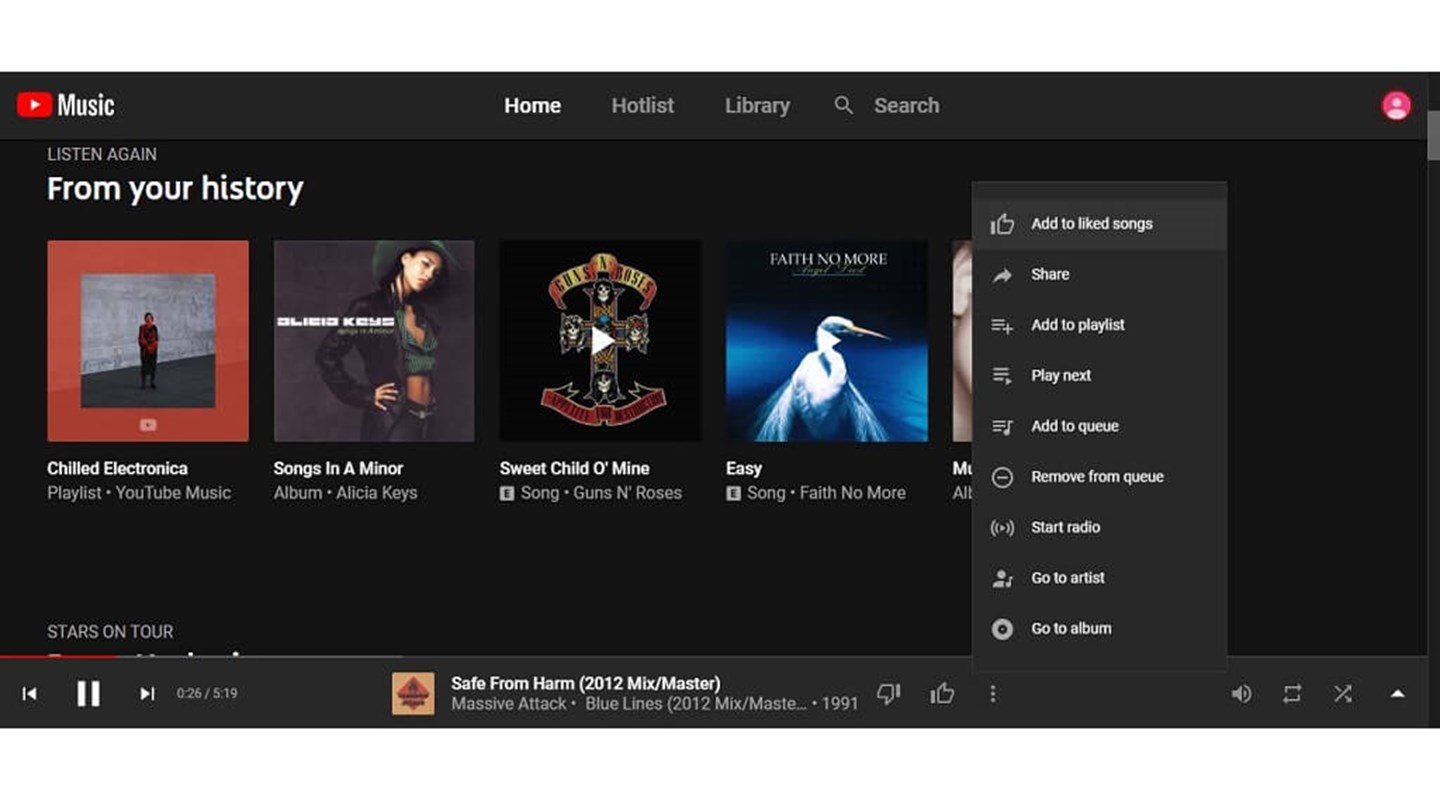Click the three-dot options icon in the player bar

click(x=993, y=693)
